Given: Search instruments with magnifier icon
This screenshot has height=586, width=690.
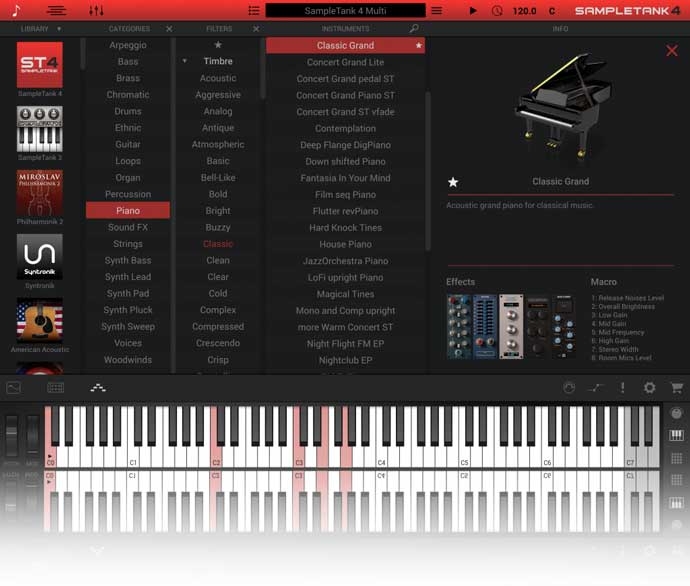Looking at the screenshot, I should coord(415,29).
